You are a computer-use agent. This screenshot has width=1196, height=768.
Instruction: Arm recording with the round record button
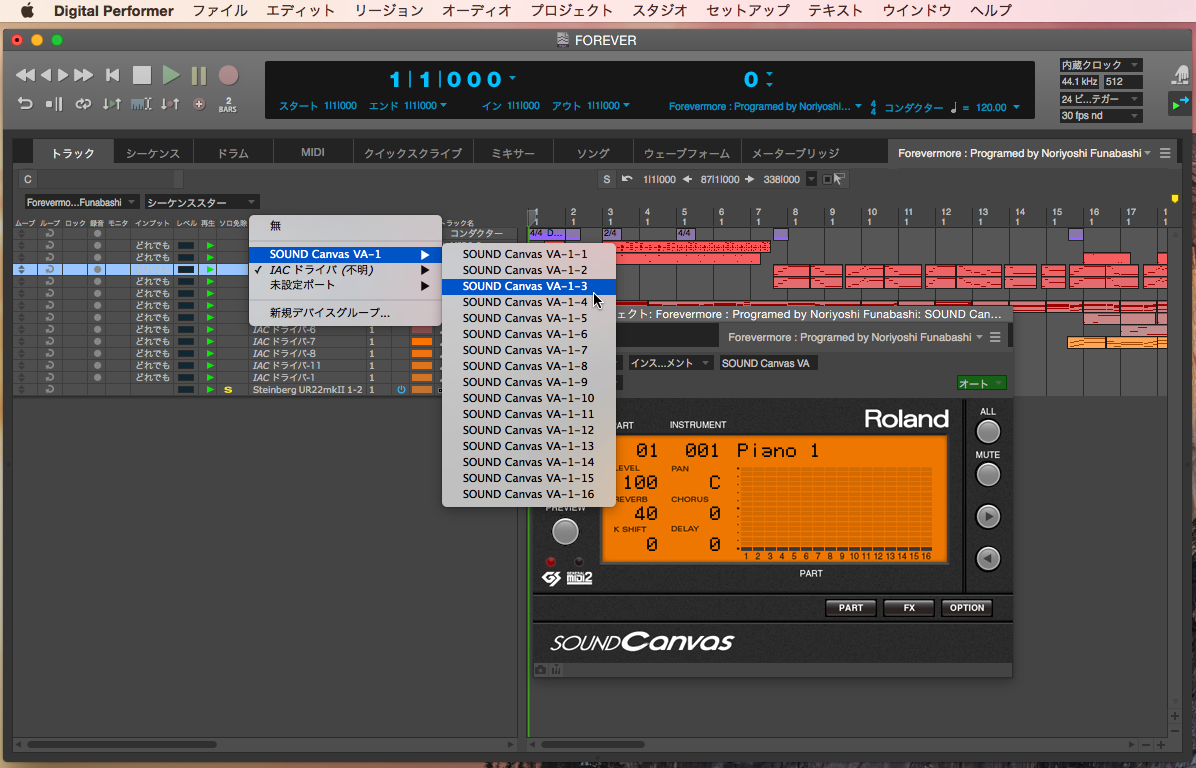coord(228,75)
